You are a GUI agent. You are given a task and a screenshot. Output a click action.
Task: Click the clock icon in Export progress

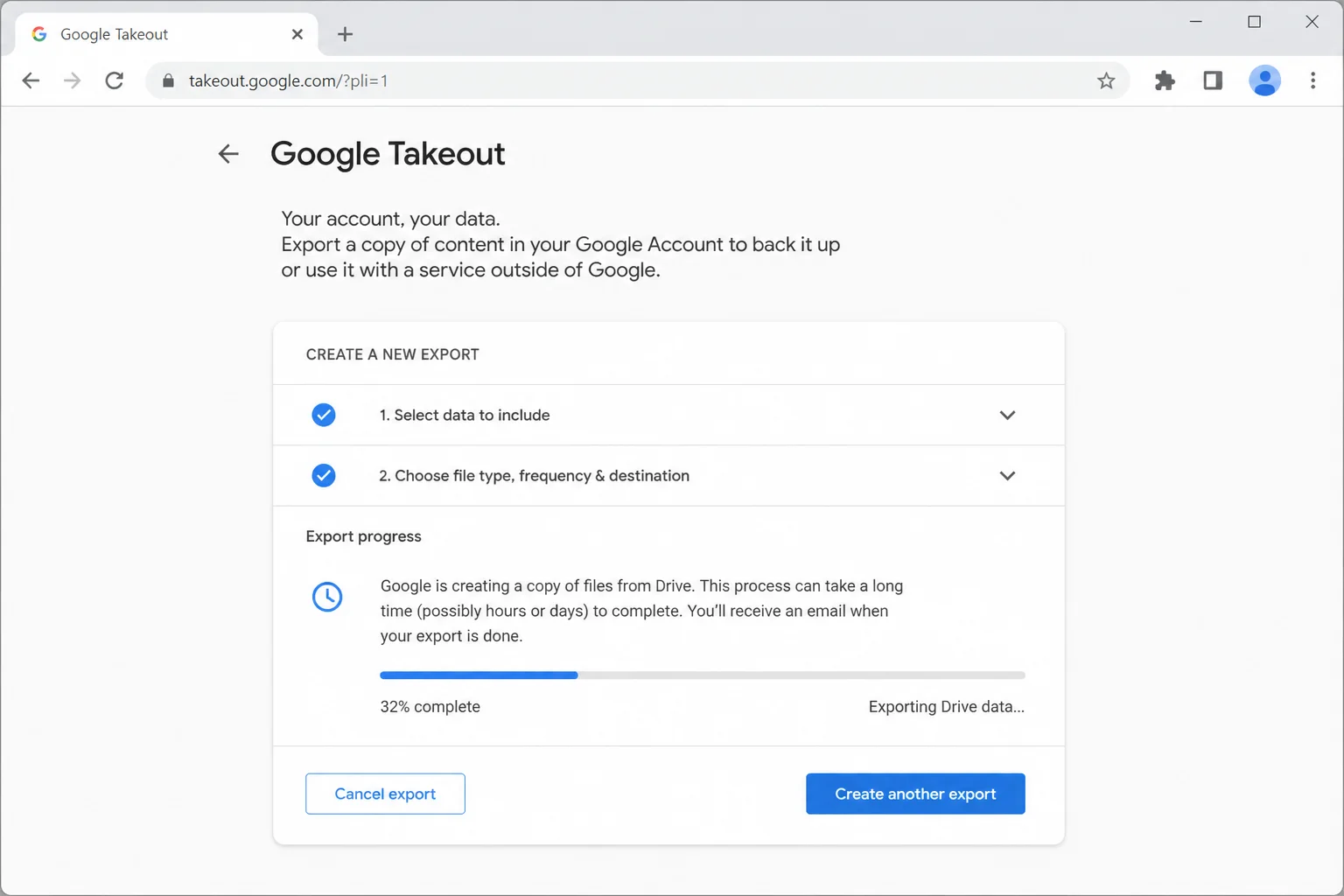(x=327, y=597)
